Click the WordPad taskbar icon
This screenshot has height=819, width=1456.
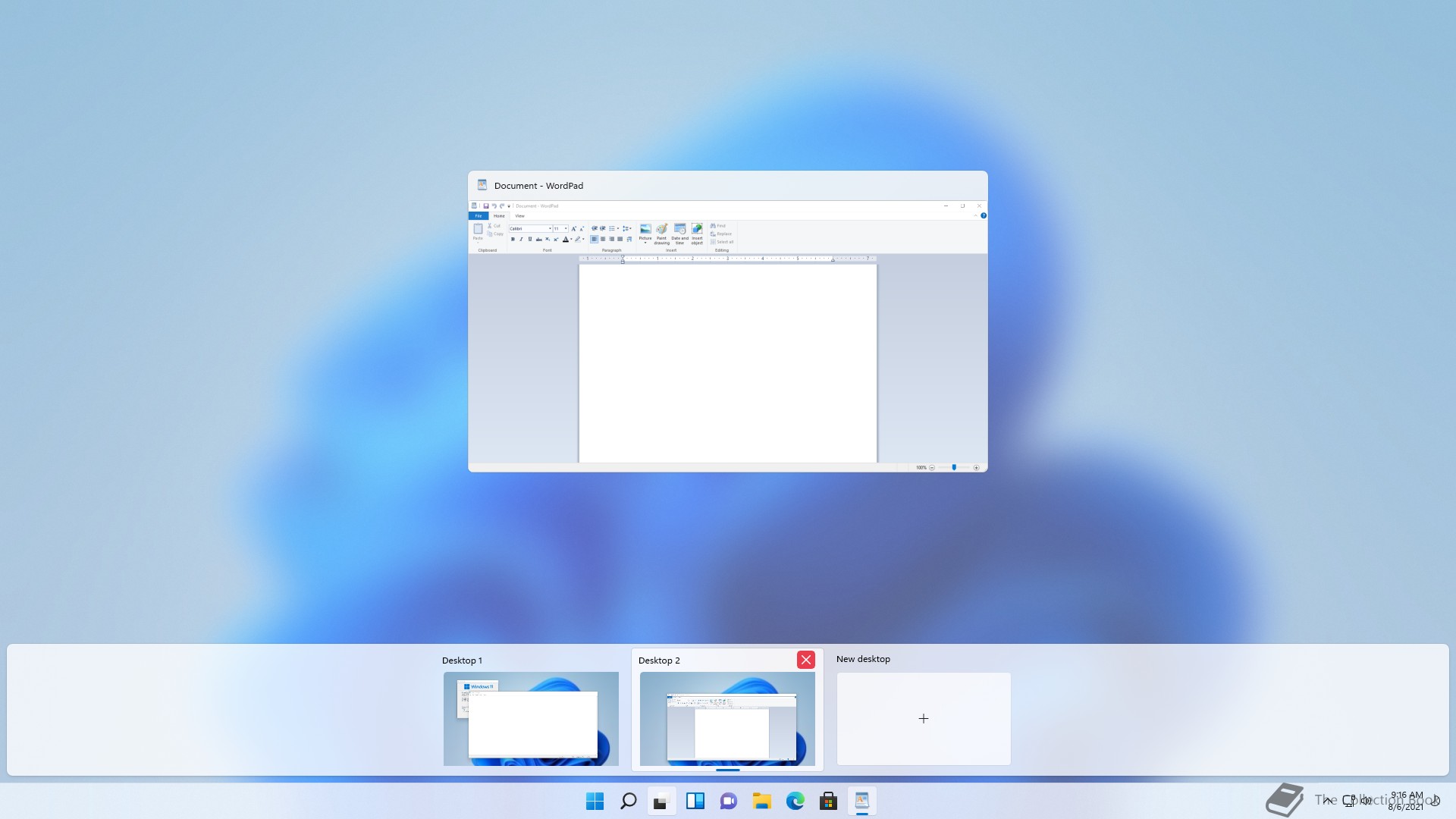tap(862, 801)
